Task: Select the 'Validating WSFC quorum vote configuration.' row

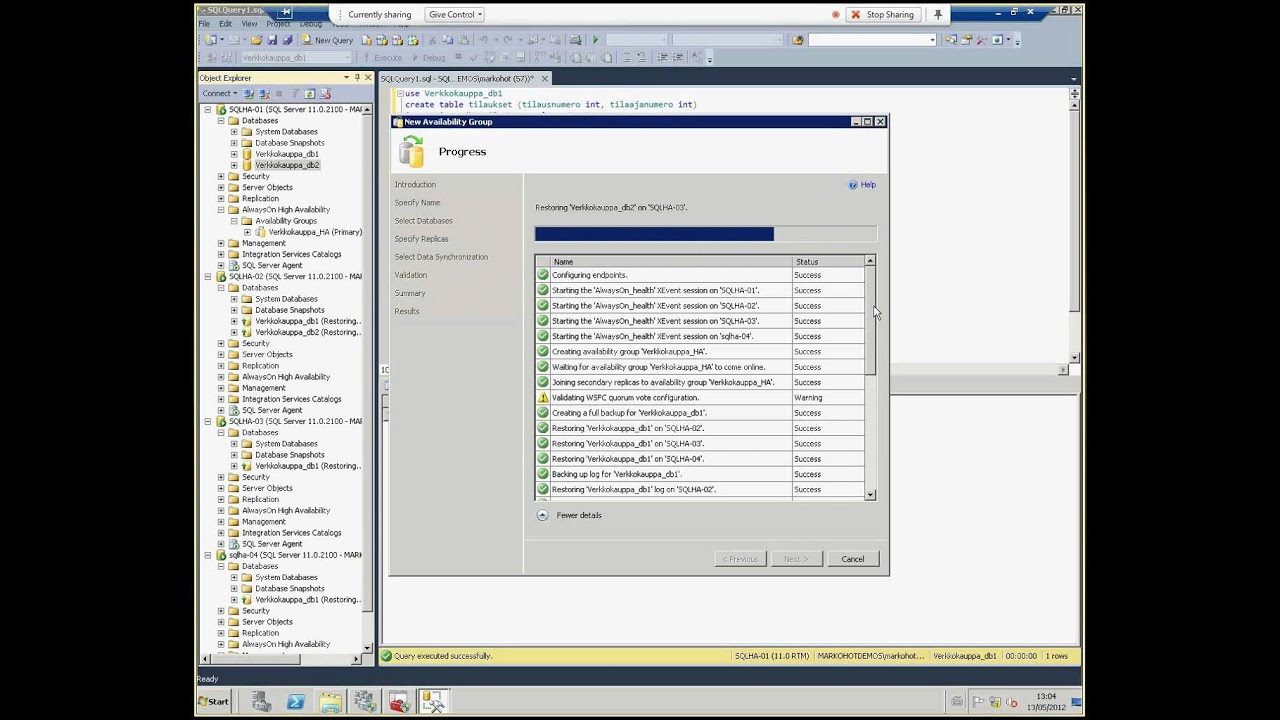Action: [x=700, y=398]
